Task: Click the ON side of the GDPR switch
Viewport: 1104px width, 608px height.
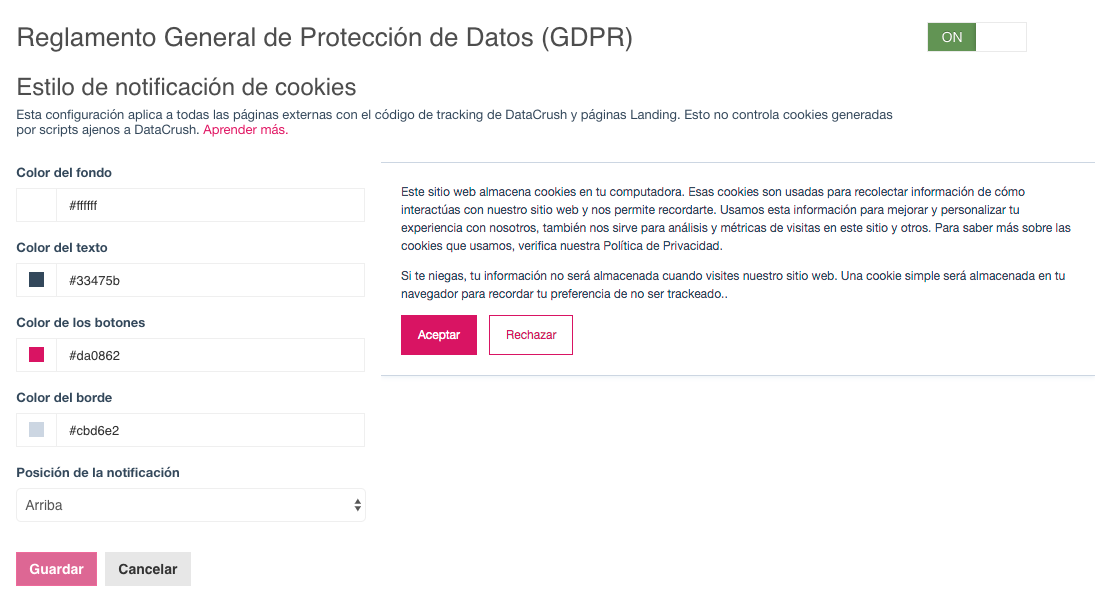Action: (951, 37)
